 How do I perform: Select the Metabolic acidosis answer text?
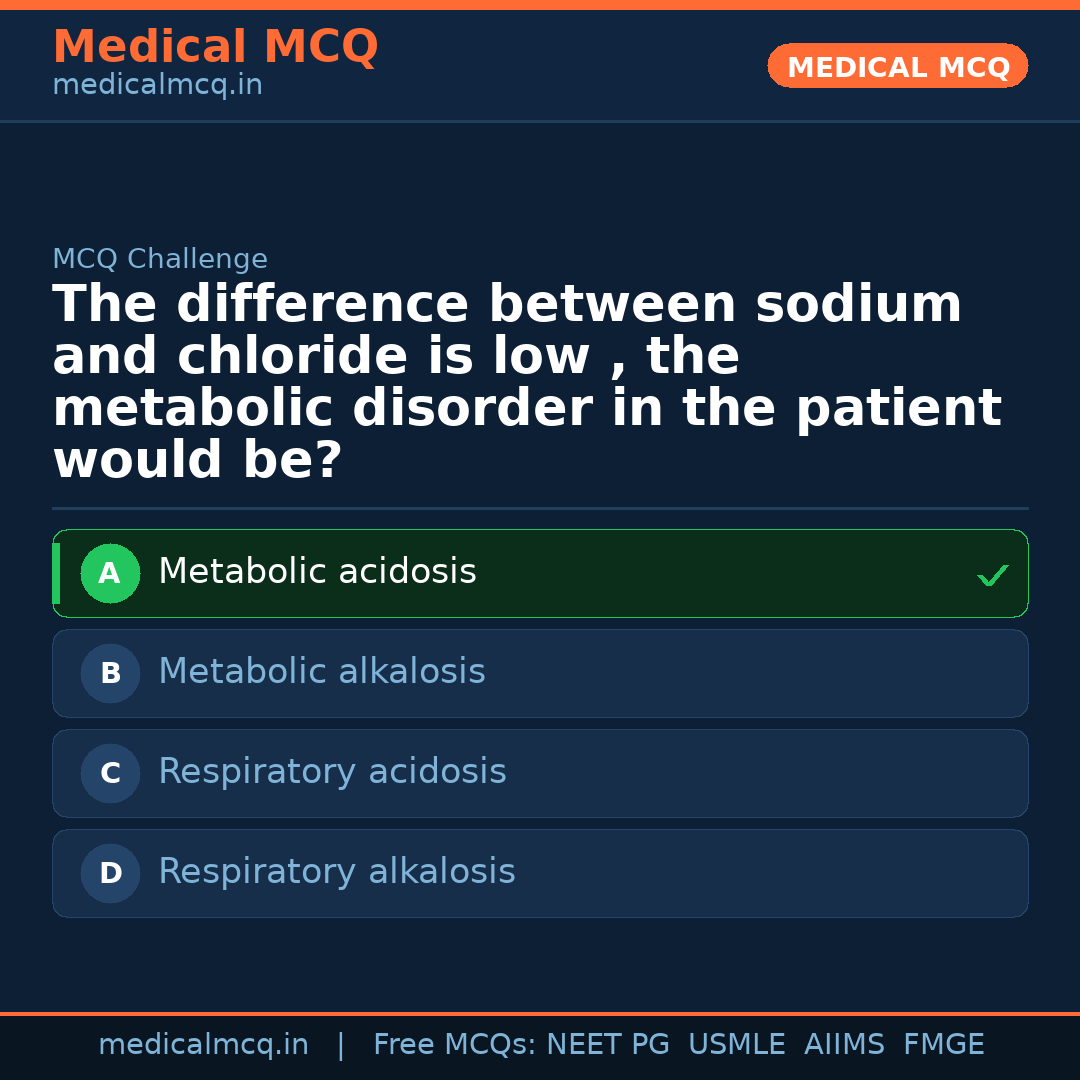[x=317, y=572]
